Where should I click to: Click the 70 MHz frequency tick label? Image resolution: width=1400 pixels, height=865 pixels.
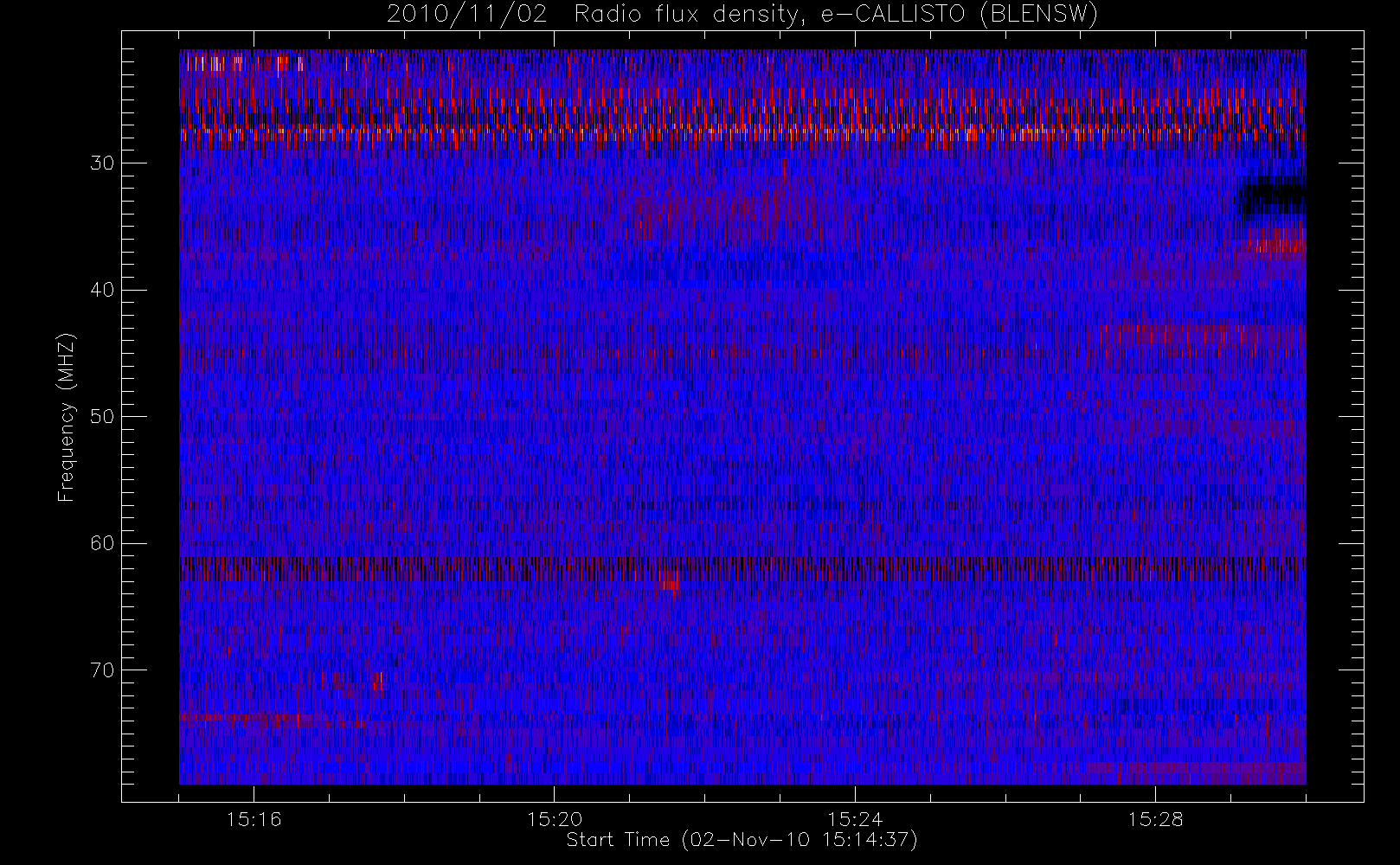tap(101, 670)
